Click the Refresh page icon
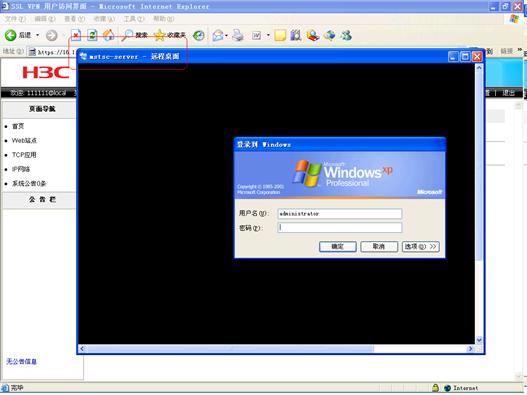Viewport: 527px width, 395px height. coord(92,35)
